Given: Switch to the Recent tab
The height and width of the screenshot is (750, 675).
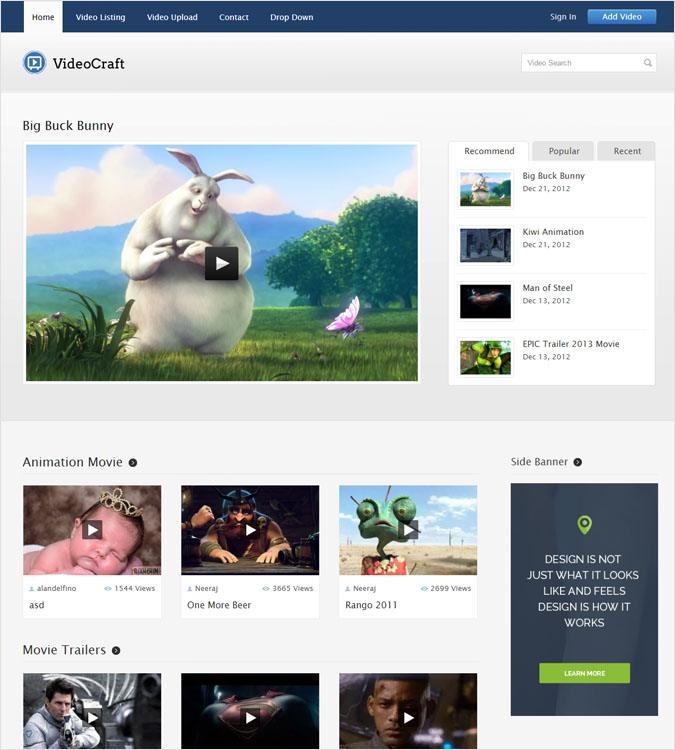Looking at the screenshot, I should click(x=627, y=151).
